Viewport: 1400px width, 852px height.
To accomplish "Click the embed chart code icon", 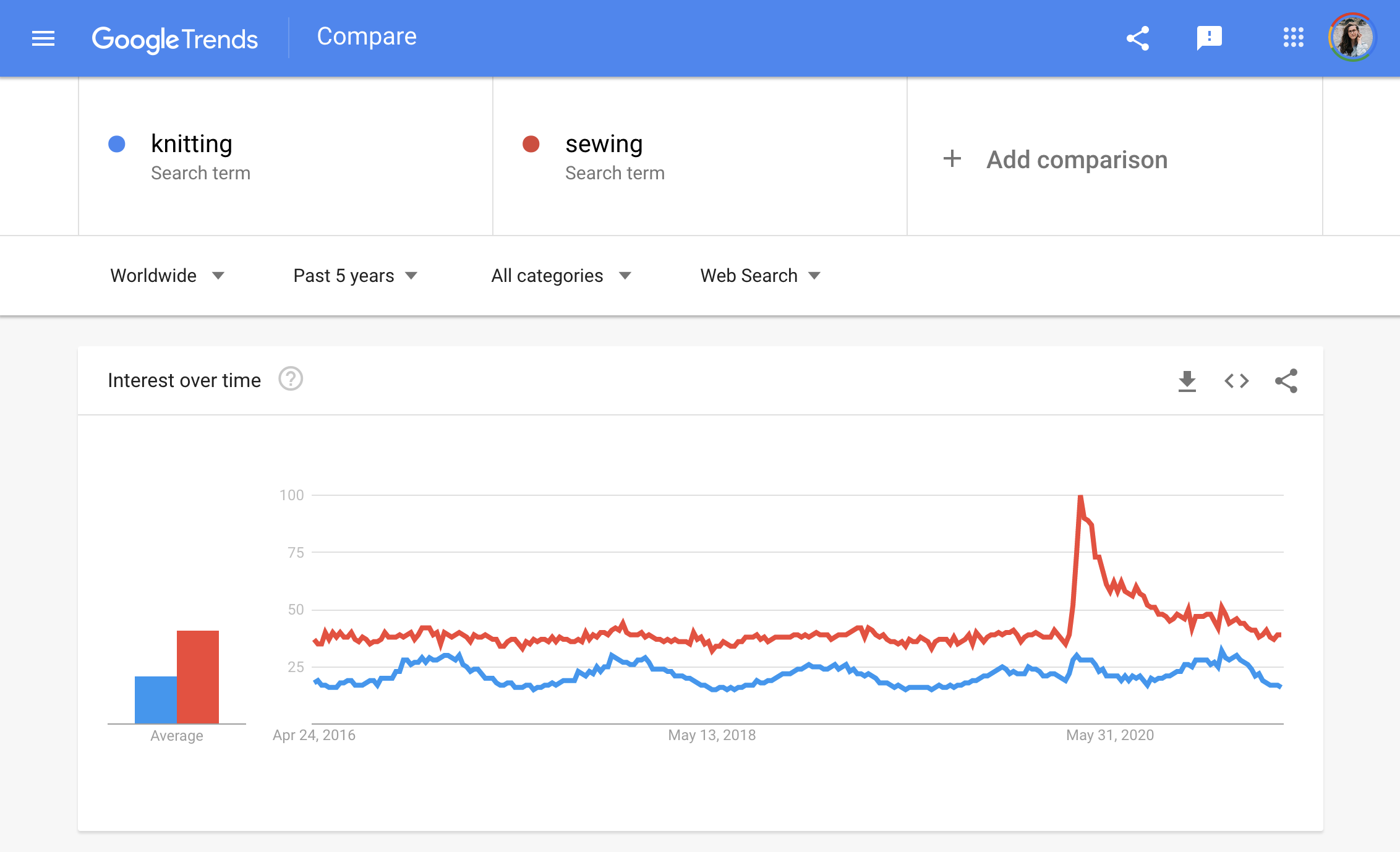I will (1237, 381).
